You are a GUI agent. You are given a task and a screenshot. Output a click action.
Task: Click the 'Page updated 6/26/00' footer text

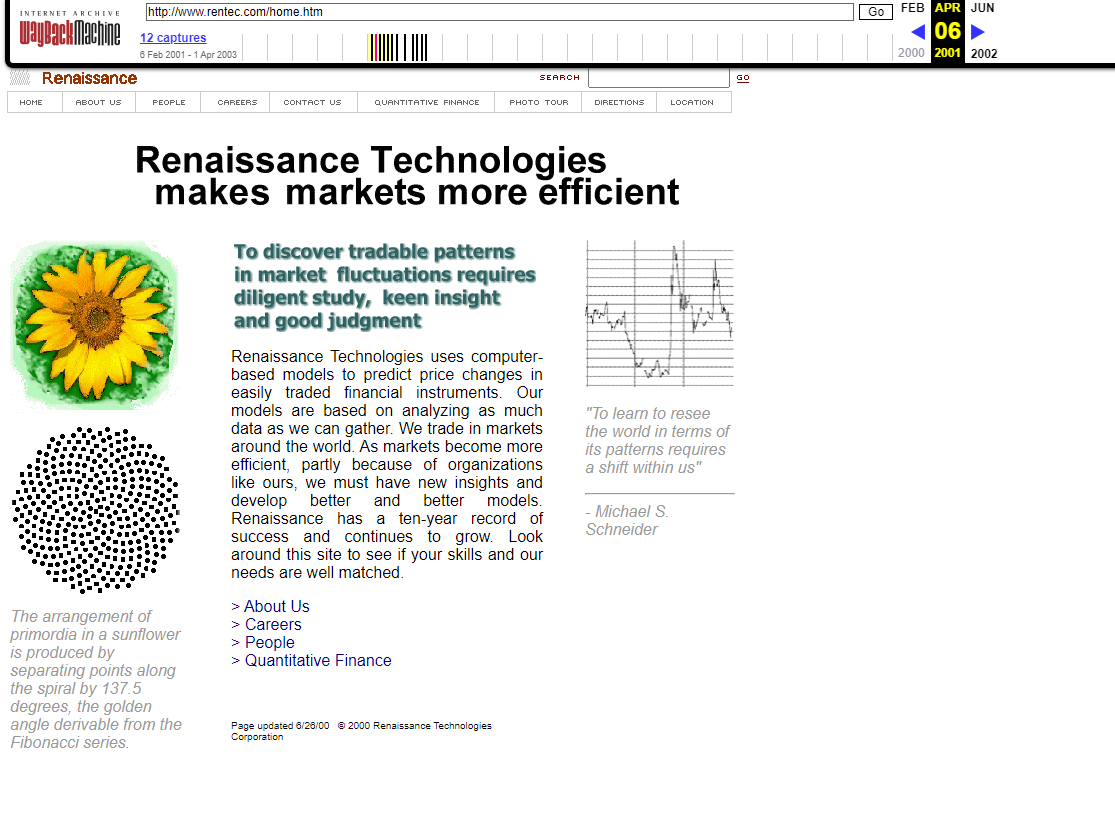pyautogui.click(x=280, y=726)
